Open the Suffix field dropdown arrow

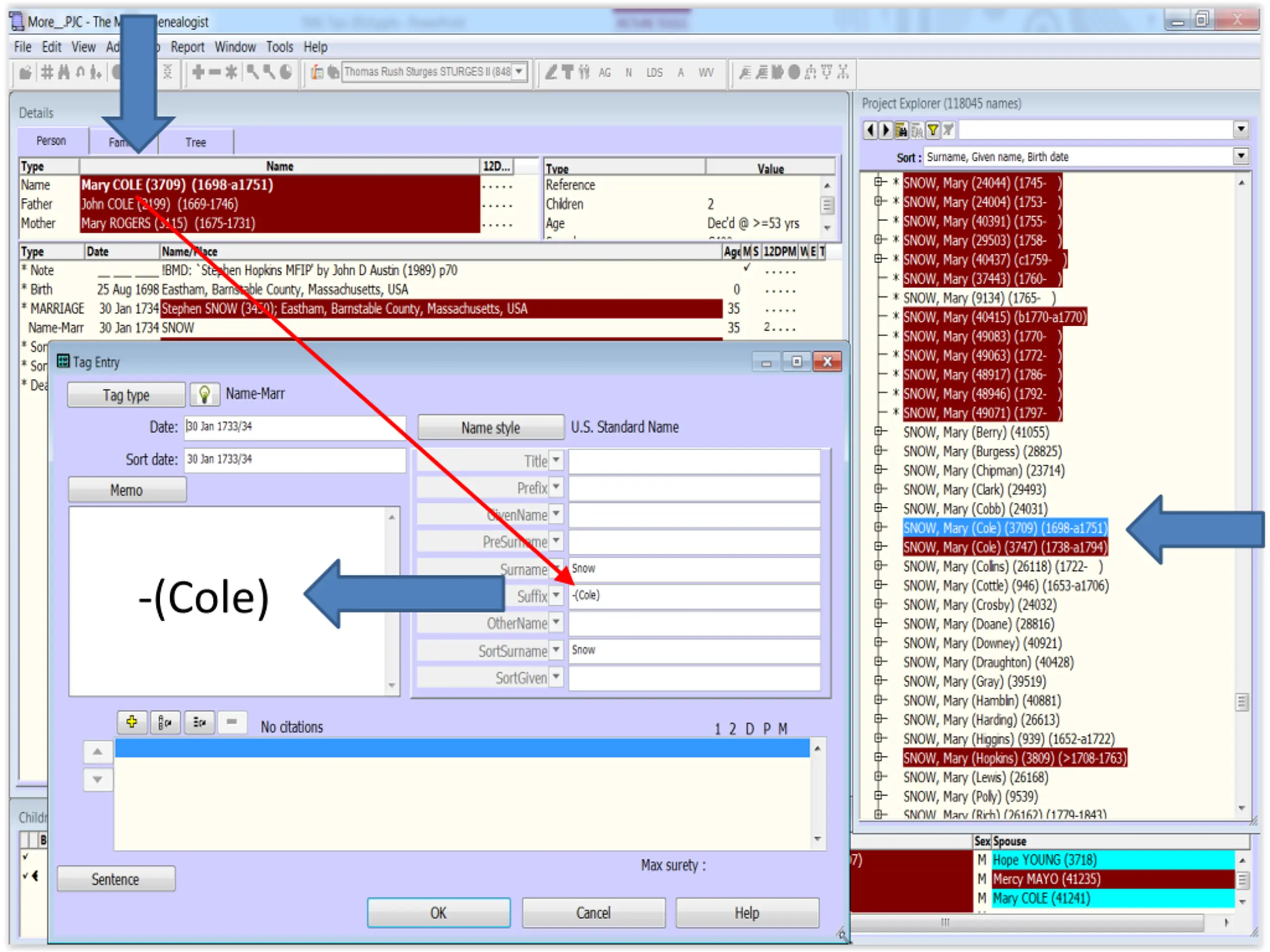click(556, 595)
